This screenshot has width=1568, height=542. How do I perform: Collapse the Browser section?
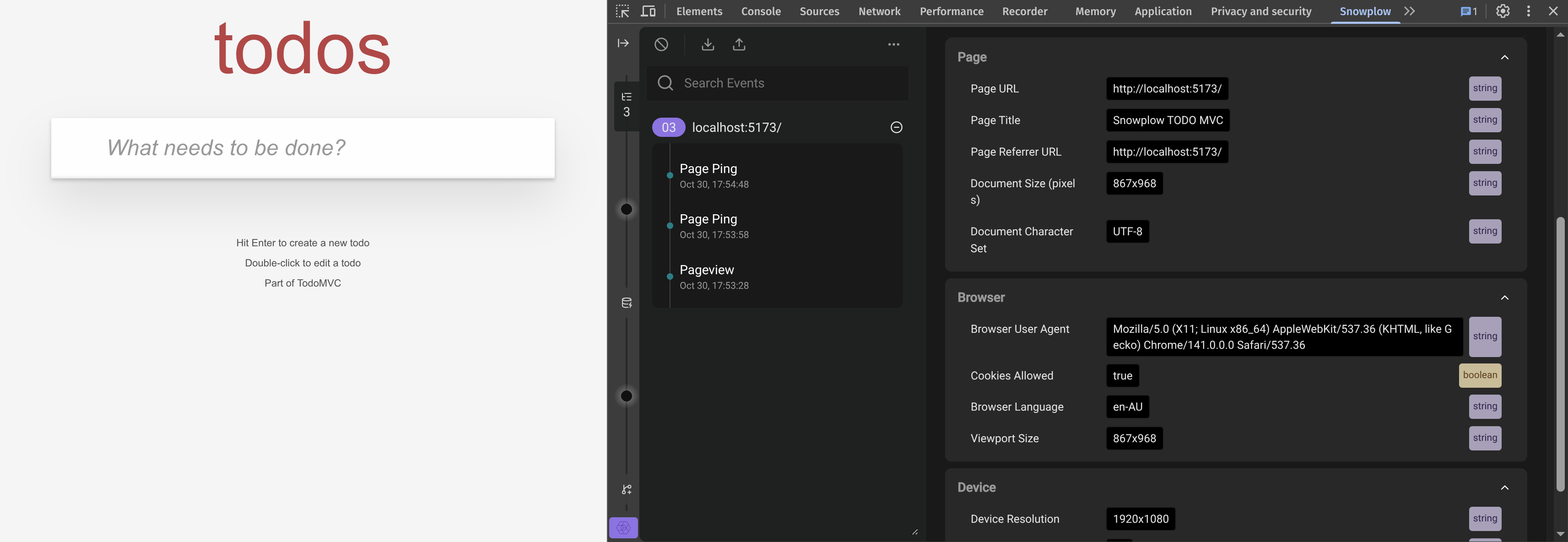(x=1504, y=298)
